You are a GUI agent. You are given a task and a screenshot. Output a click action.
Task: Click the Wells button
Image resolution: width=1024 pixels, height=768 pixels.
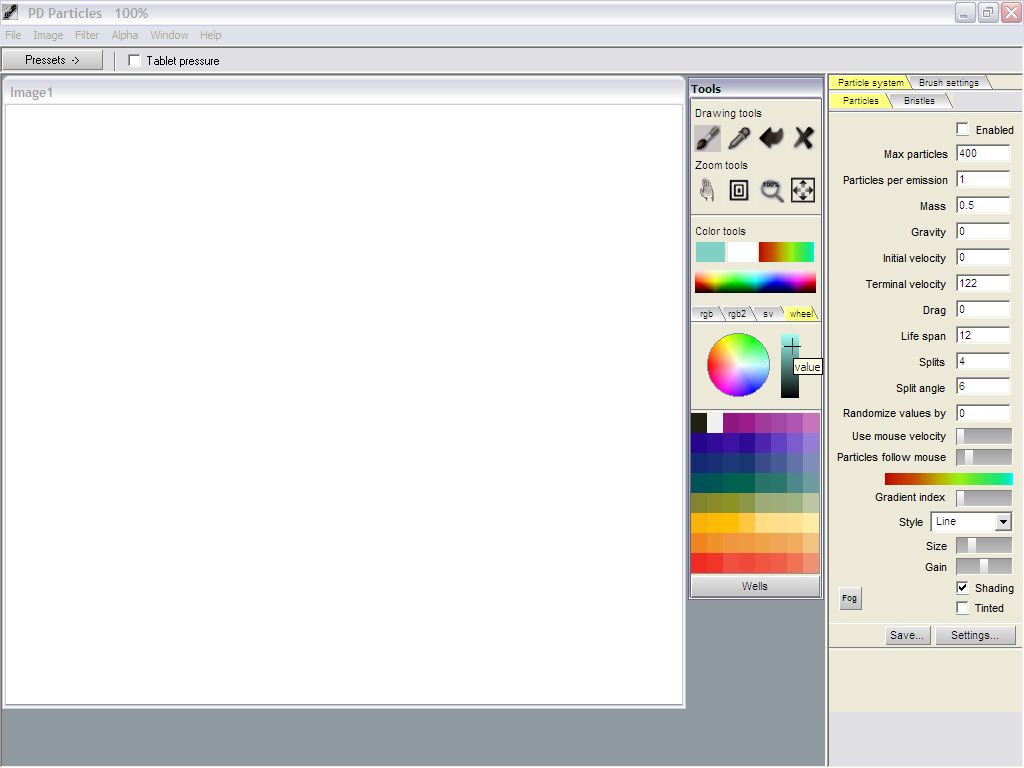pyautogui.click(x=755, y=586)
